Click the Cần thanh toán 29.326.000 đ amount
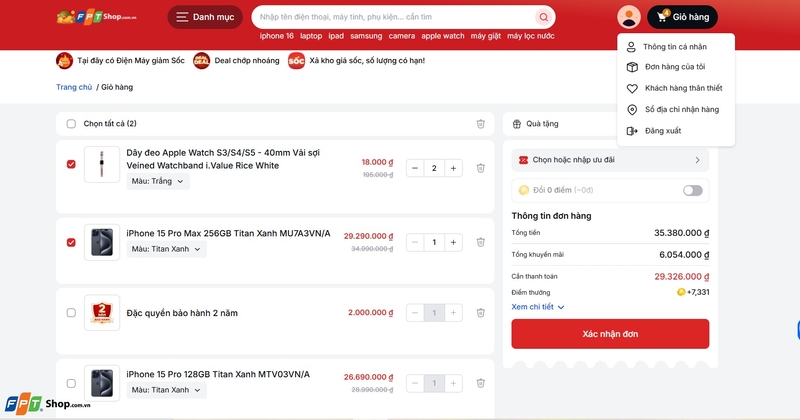 point(682,277)
